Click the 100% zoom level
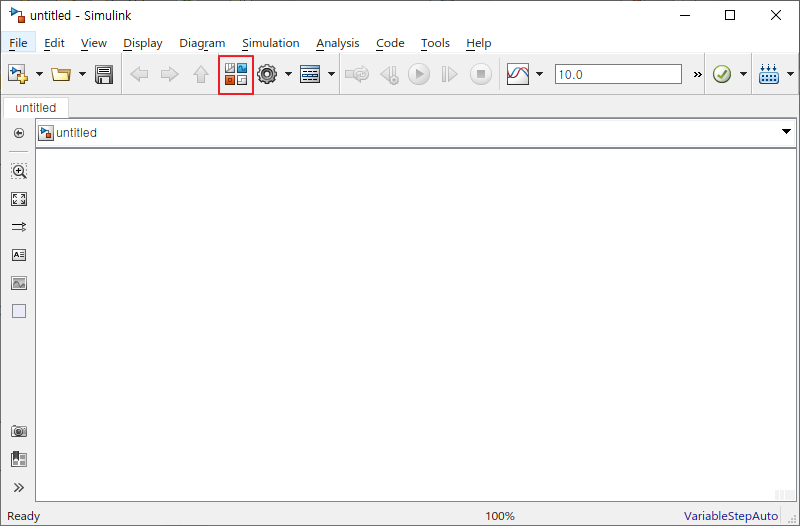This screenshot has width=800, height=526. pyautogui.click(x=500, y=516)
